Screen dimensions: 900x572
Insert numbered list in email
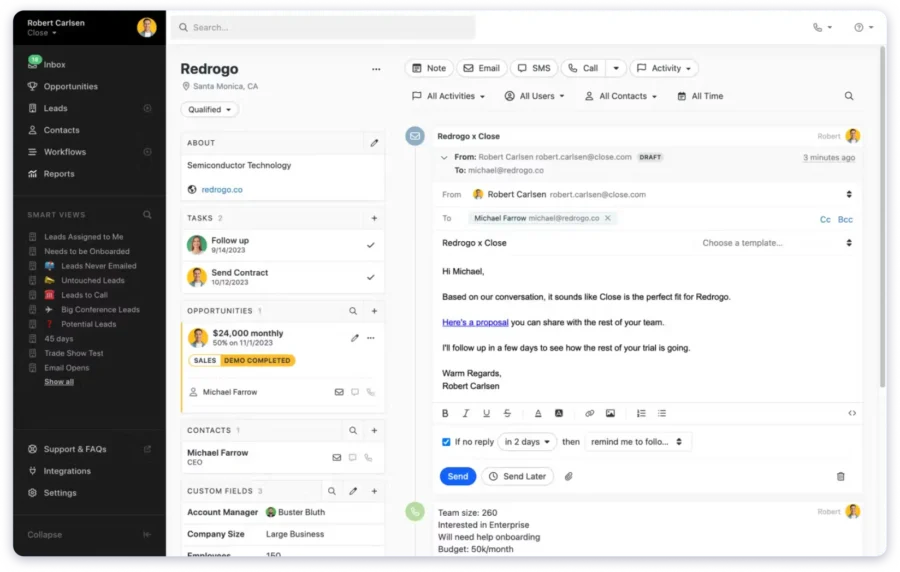(x=641, y=413)
